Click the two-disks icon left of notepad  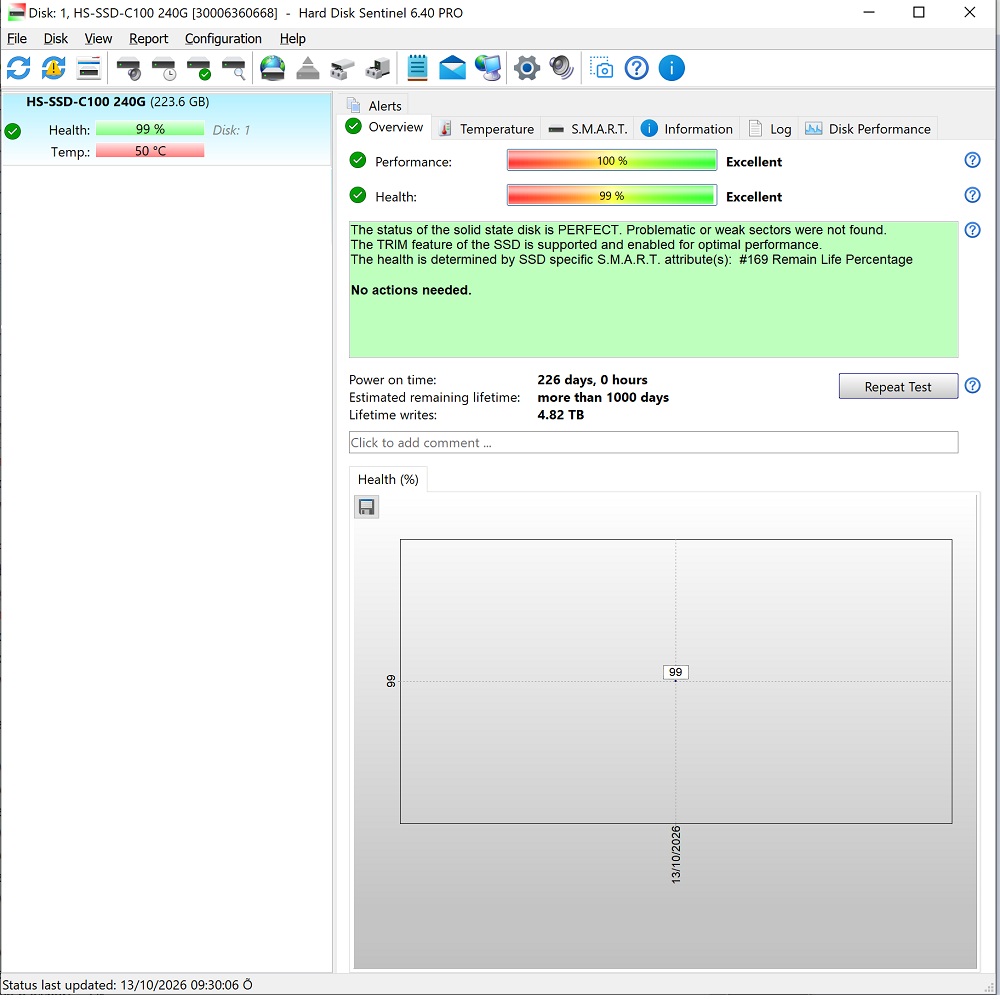pyautogui.click(x=378, y=68)
